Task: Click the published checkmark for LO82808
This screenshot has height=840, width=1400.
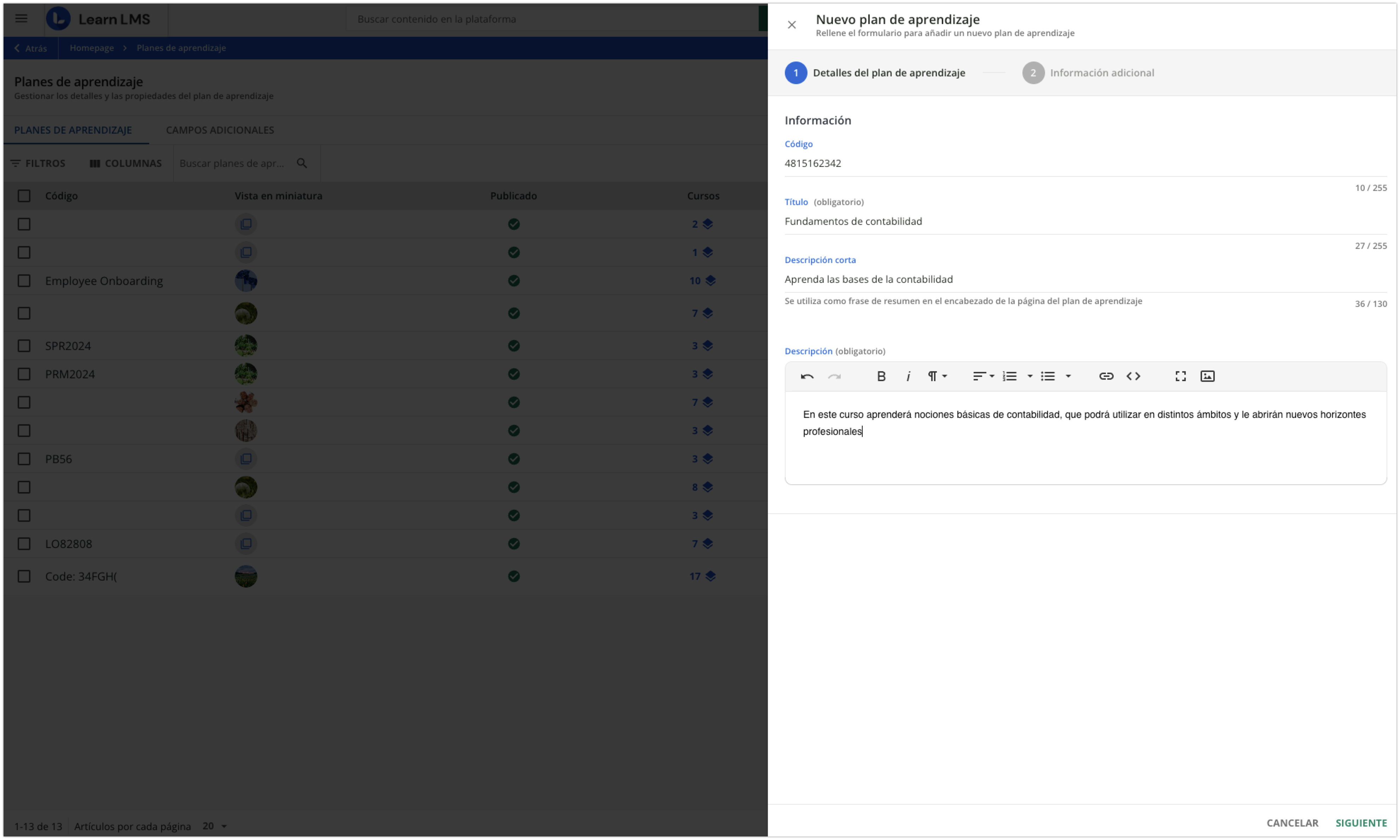Action: 514,544
